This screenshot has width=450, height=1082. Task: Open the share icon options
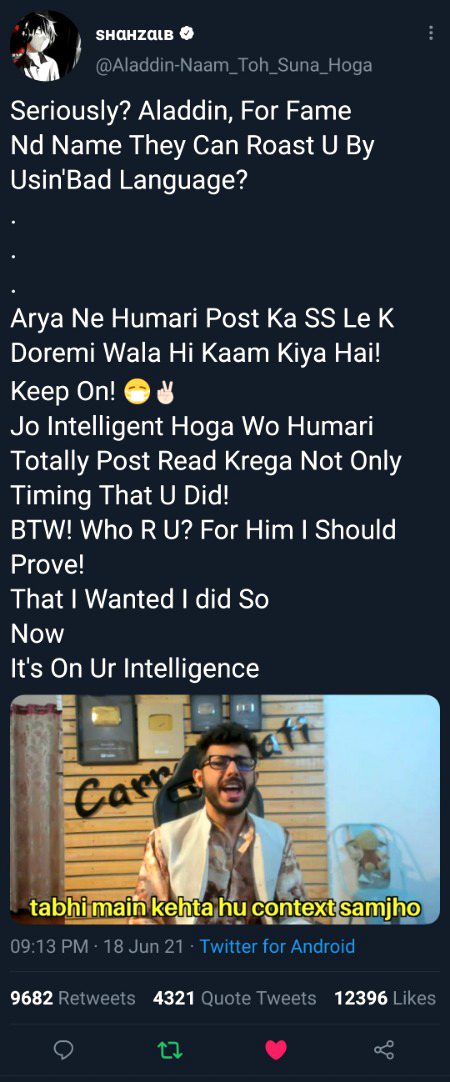(x=383, y=1050)
